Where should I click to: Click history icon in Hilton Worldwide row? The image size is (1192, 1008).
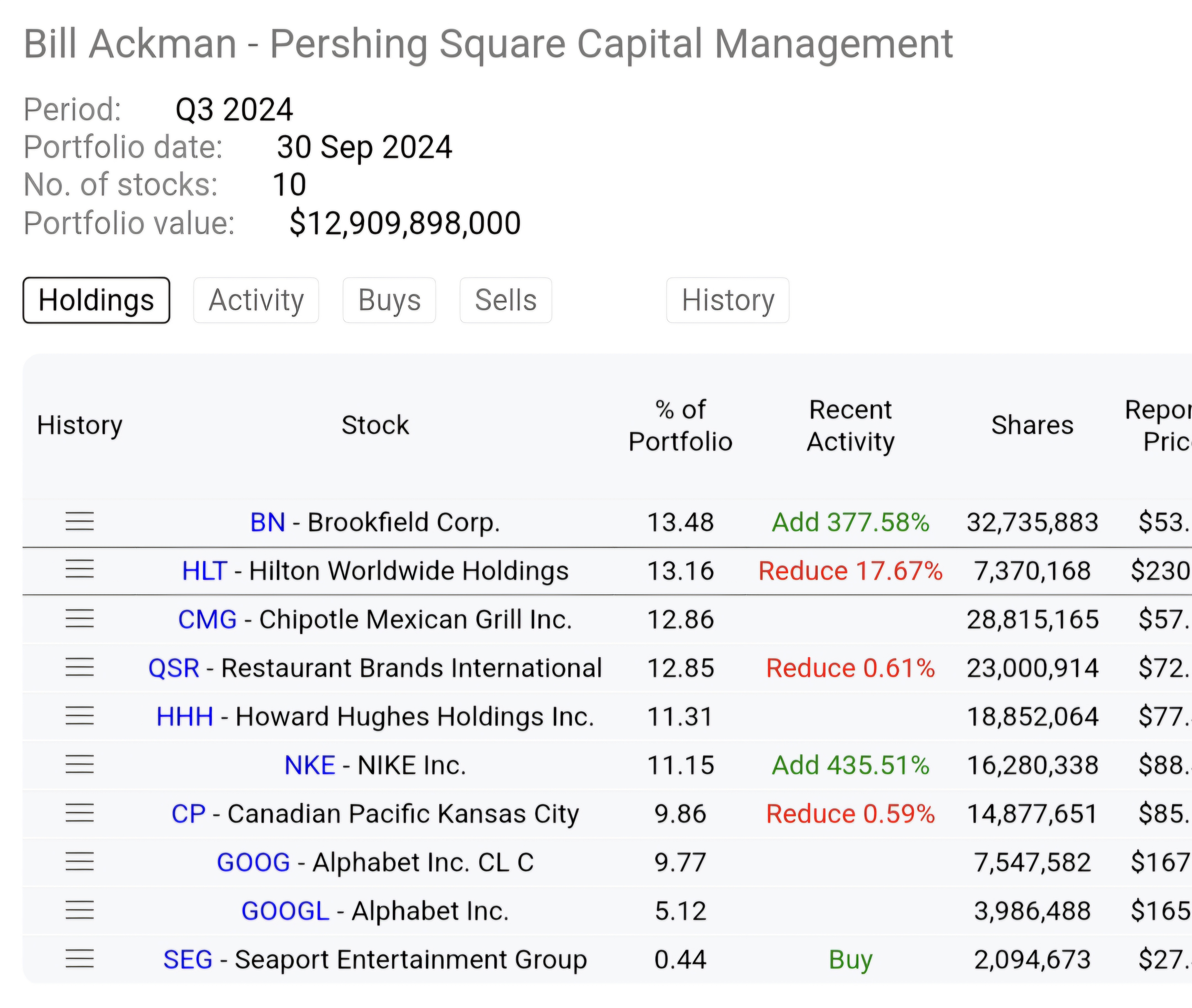(x=79, y=570)
